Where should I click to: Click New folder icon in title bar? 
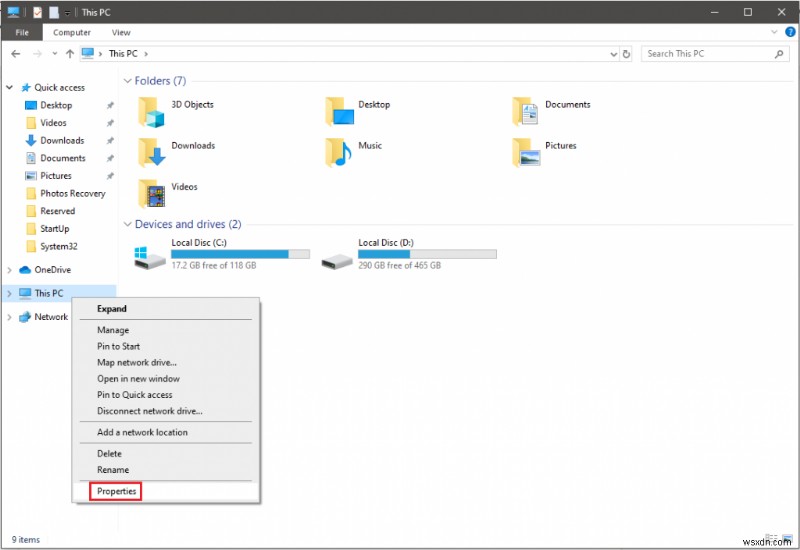(x=54, y=12)
